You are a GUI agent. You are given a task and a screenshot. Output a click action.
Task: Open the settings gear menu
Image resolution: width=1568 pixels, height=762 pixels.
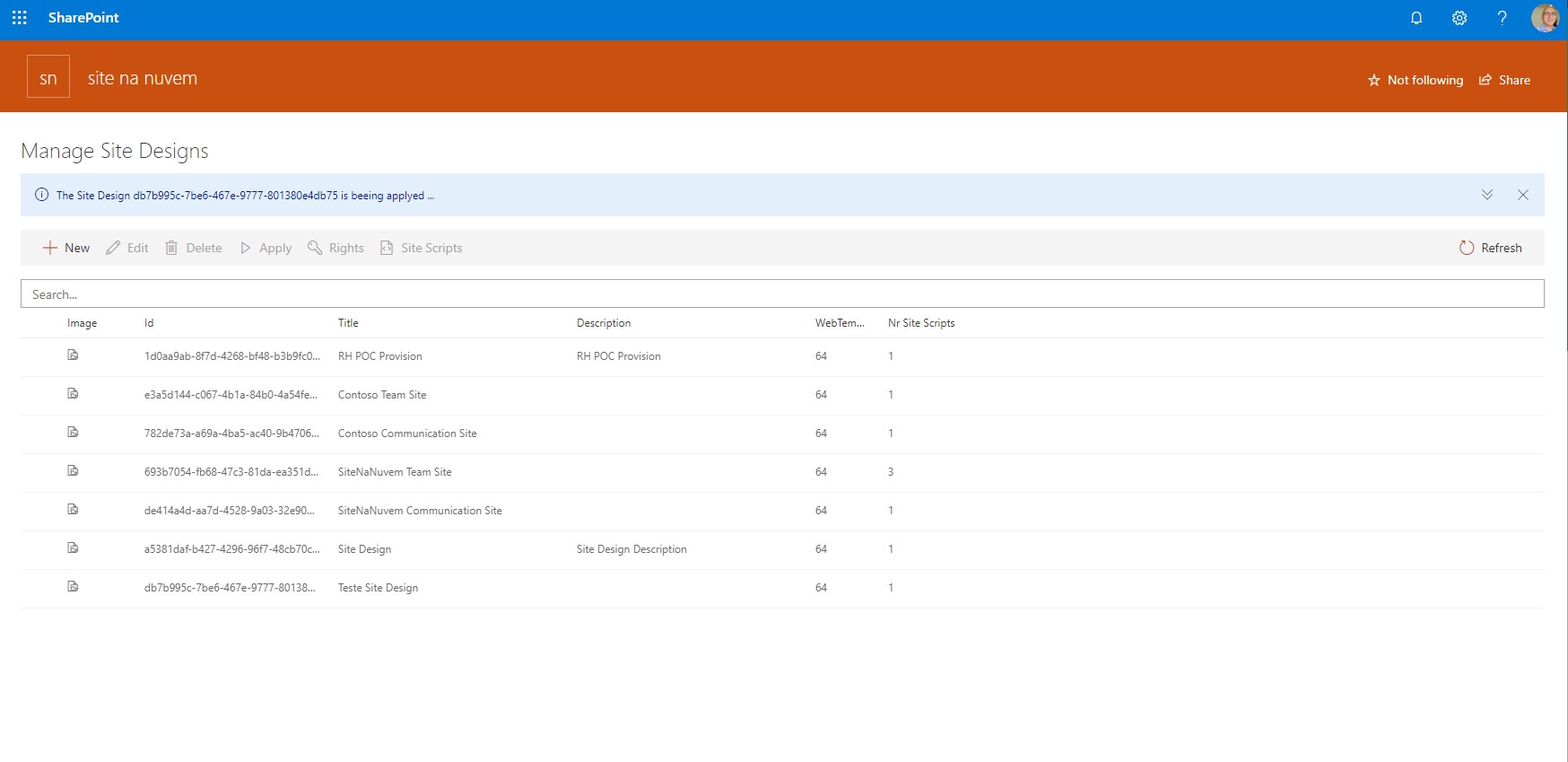1459,18
